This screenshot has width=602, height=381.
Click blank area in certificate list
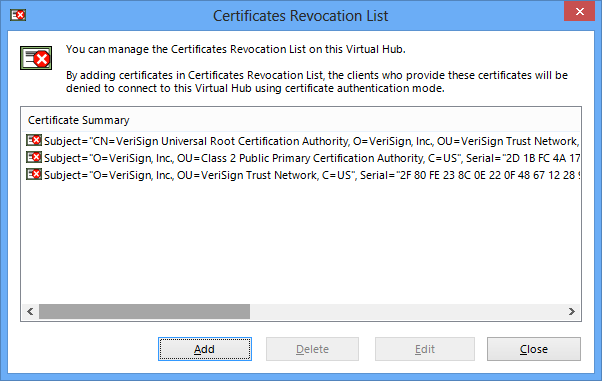(x=300, y=242)
